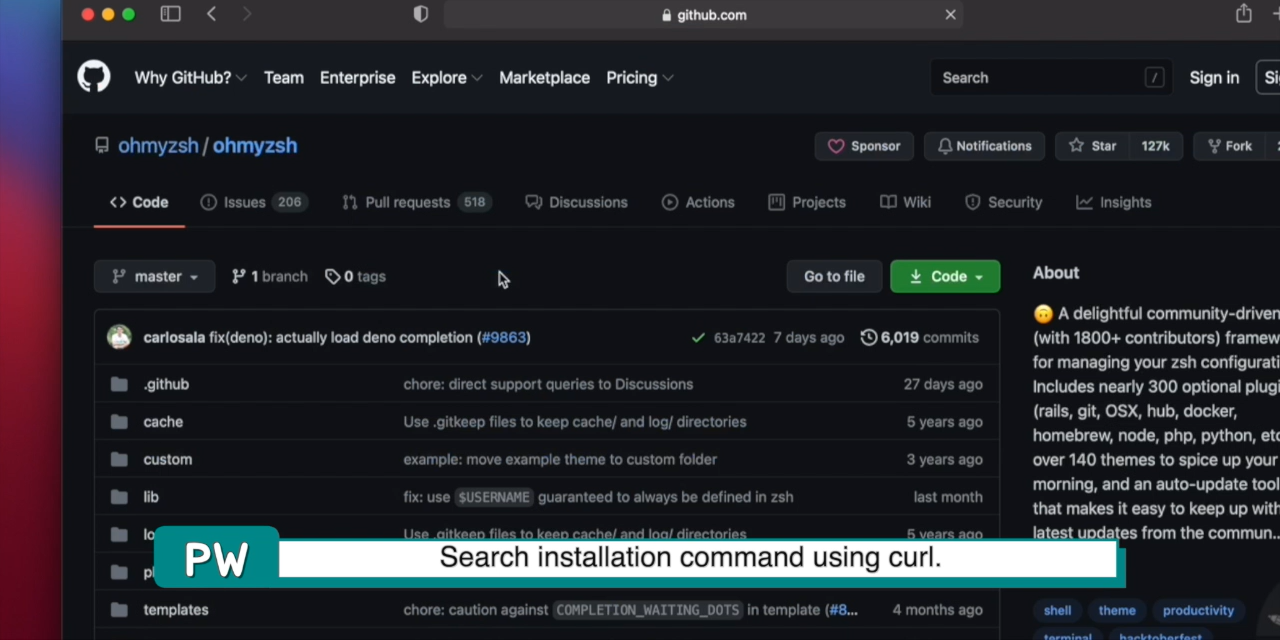
Task: Switch to the Security tab
Action: tap(1003, 202)
